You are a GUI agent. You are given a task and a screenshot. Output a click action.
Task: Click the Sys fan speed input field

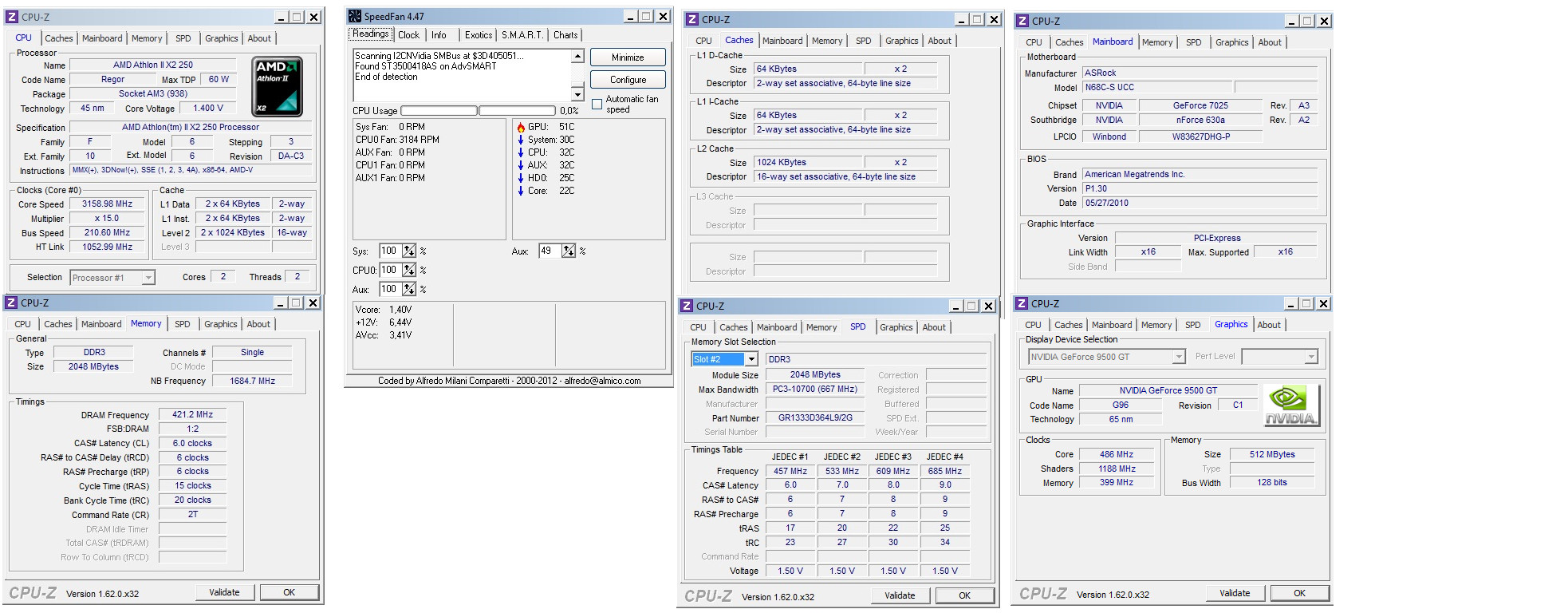tap(390, 251)
